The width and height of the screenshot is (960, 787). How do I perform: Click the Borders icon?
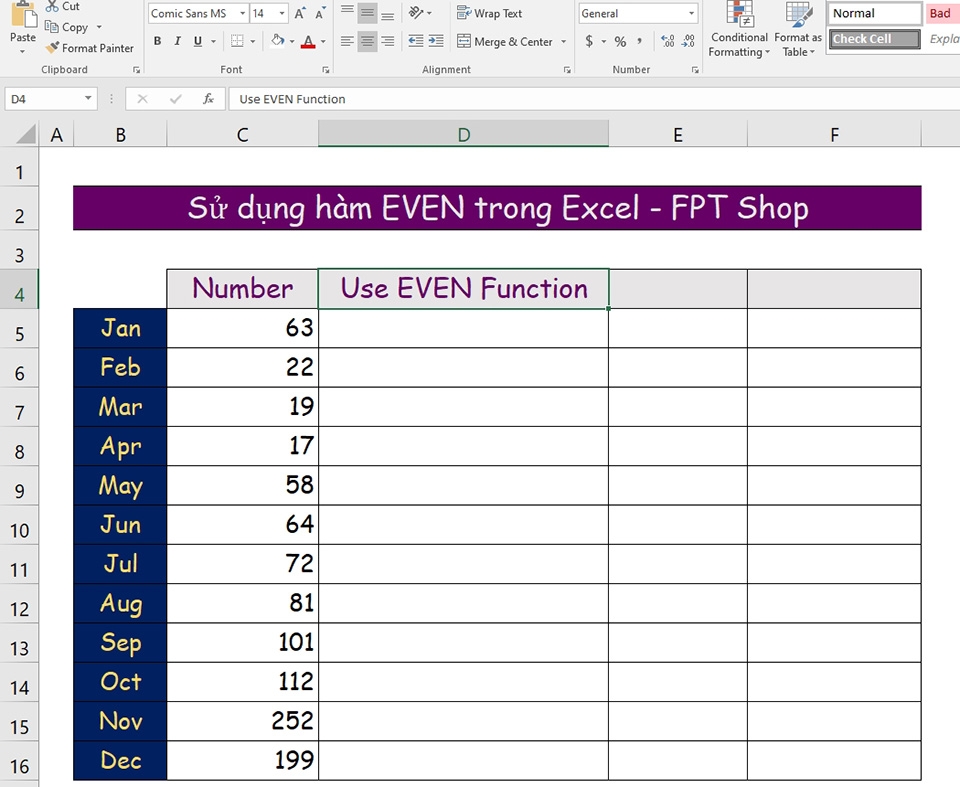point(237,41)
